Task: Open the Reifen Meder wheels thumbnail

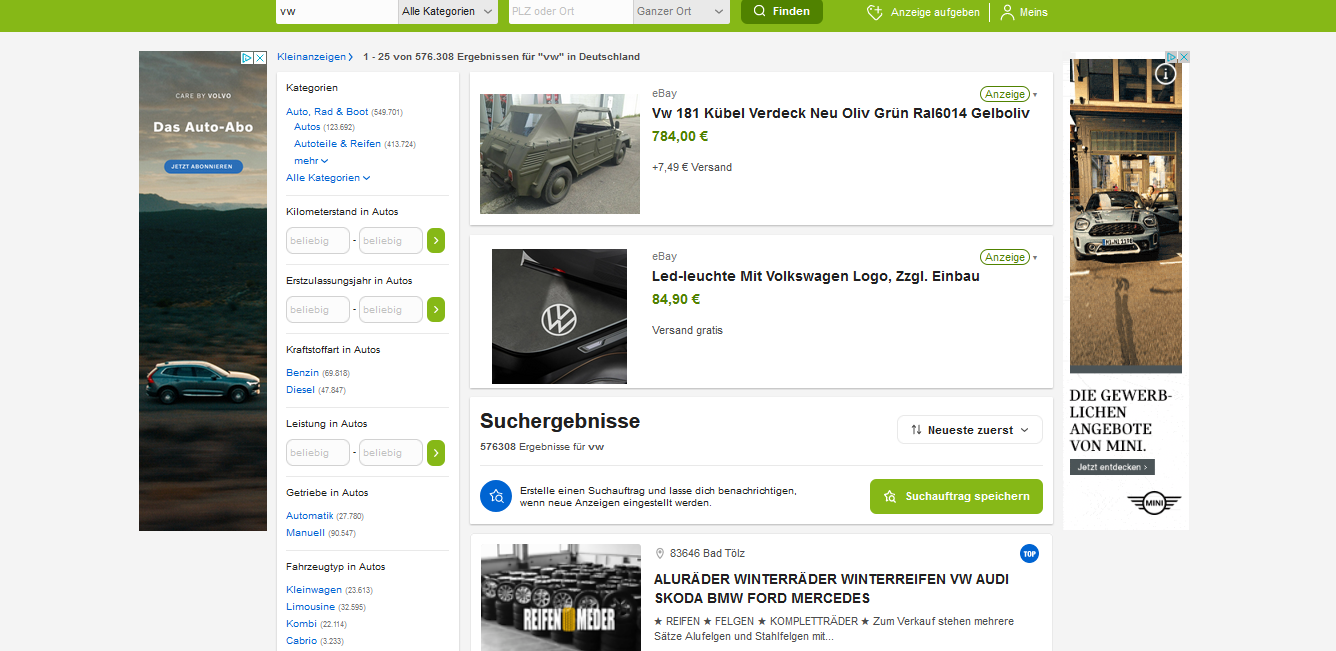Action: [x=561, y=597]
